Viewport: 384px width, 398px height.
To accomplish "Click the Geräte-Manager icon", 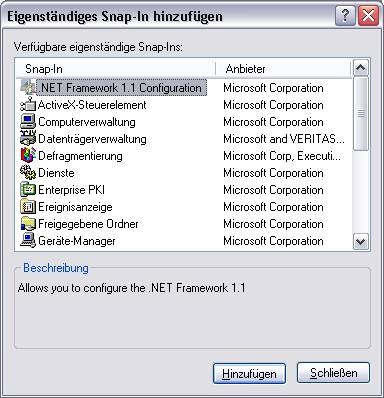I will pyautogui.click(x=28, y=241).
